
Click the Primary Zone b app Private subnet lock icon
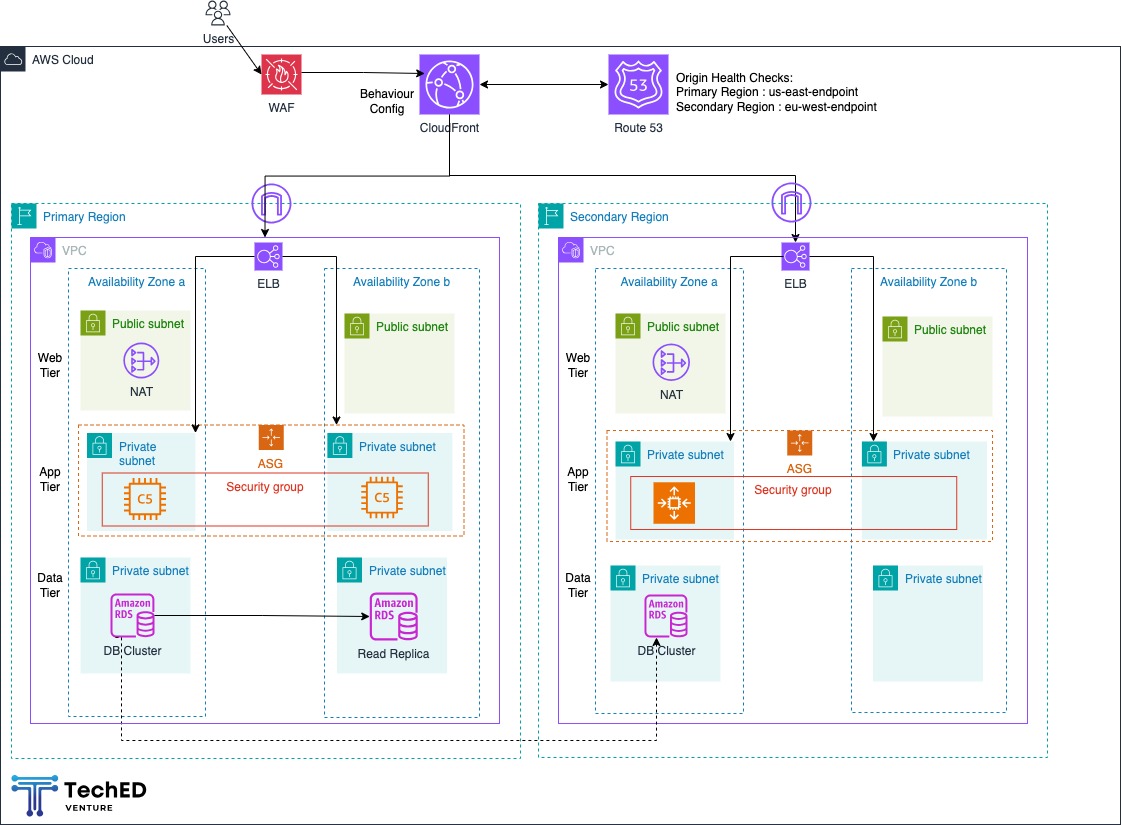pyautogui.click(x=340, y=446)
